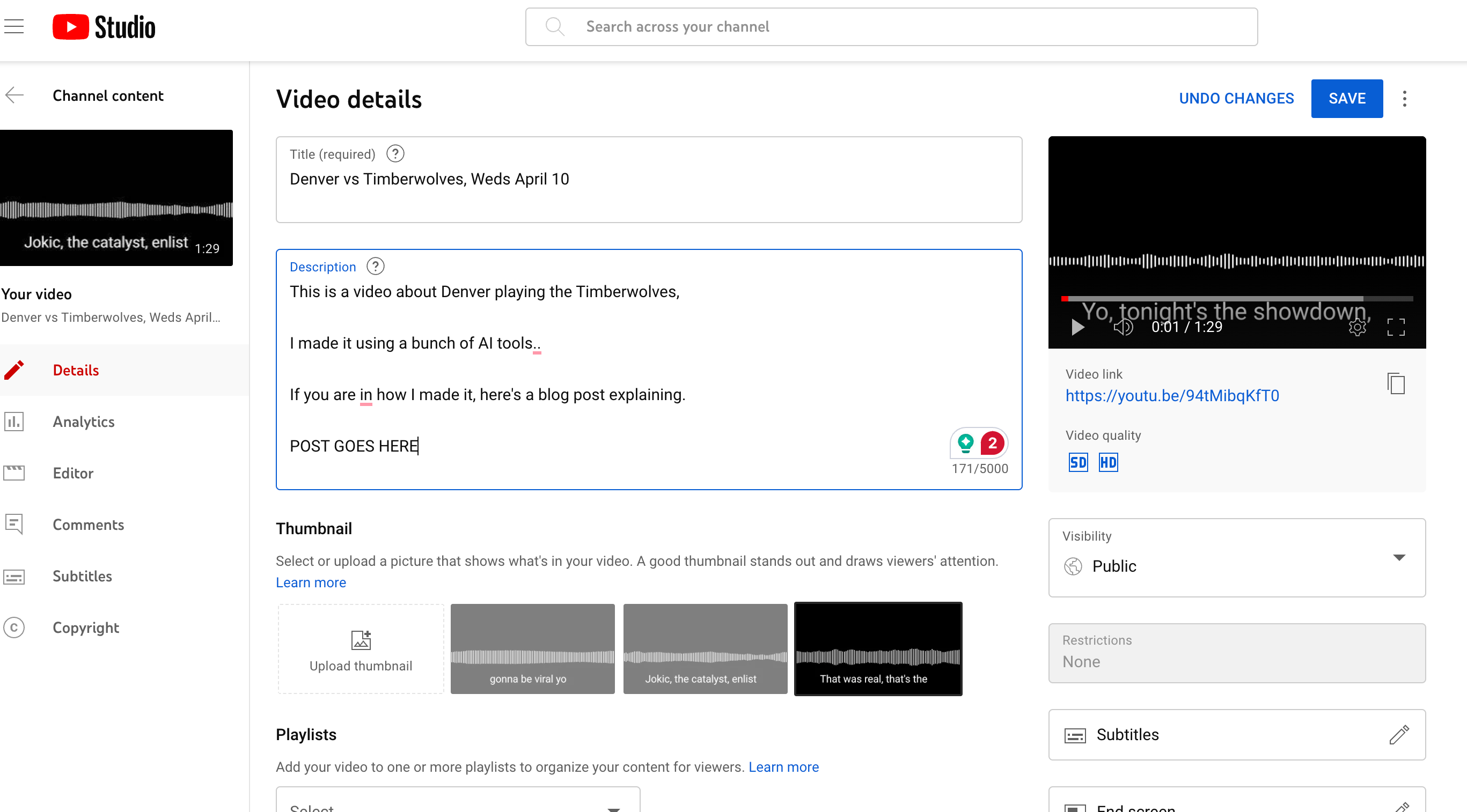Open the hamburger navigation menu
The width and height of the screenshot is (1467, 812).
[13, 27]
